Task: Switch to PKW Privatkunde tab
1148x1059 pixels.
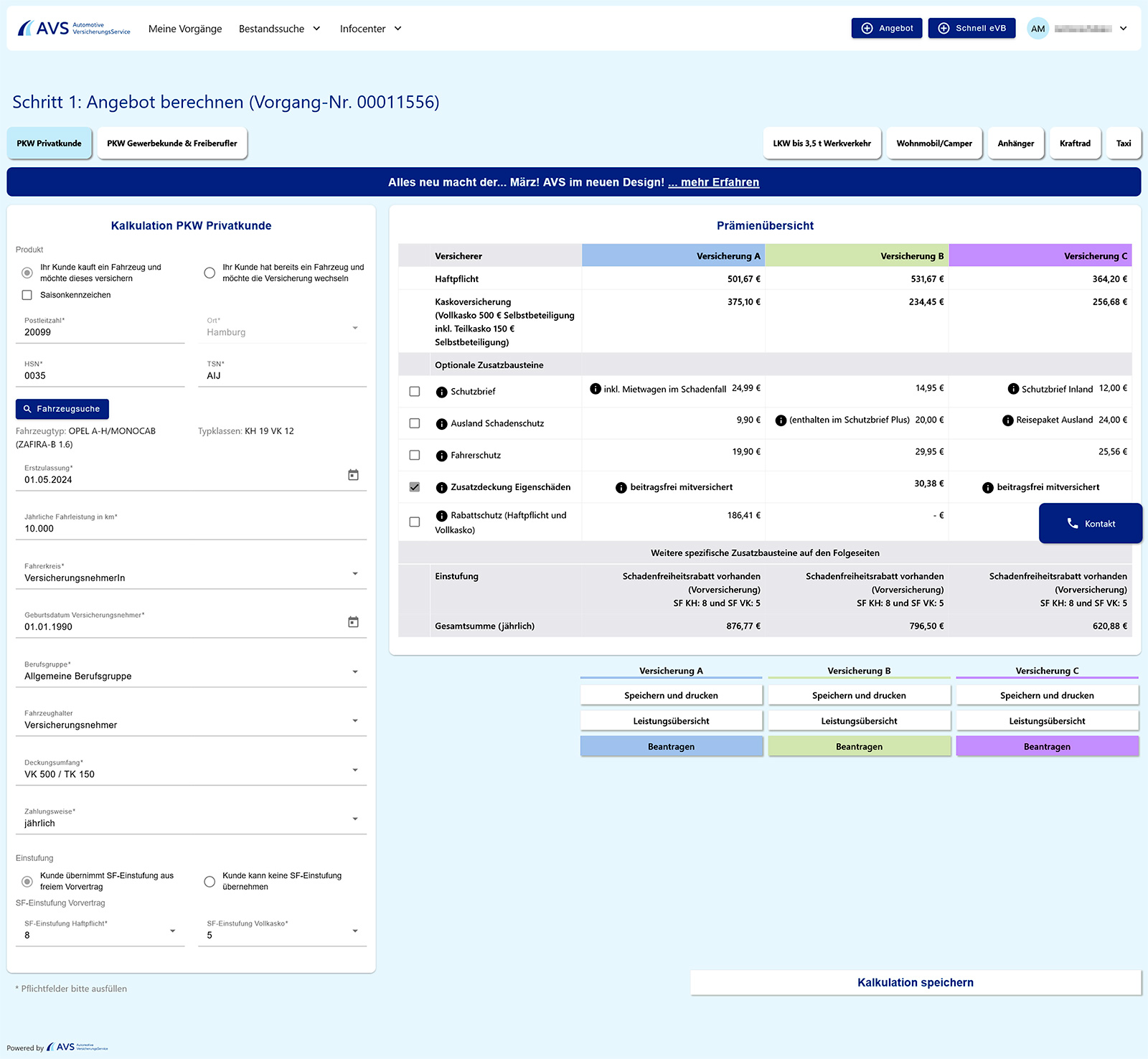Action: (x=50, y=143)
